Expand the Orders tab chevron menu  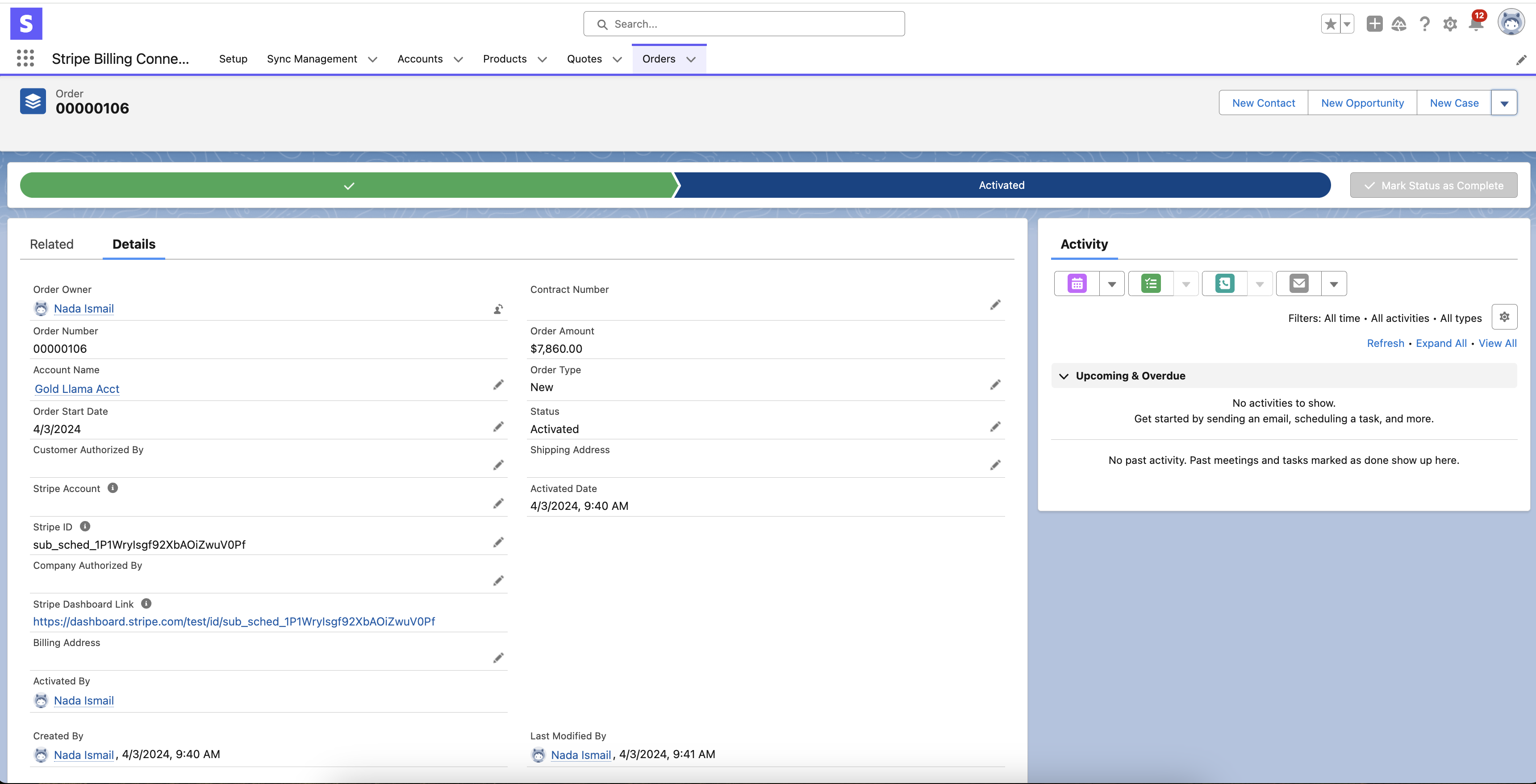point(691,60)
